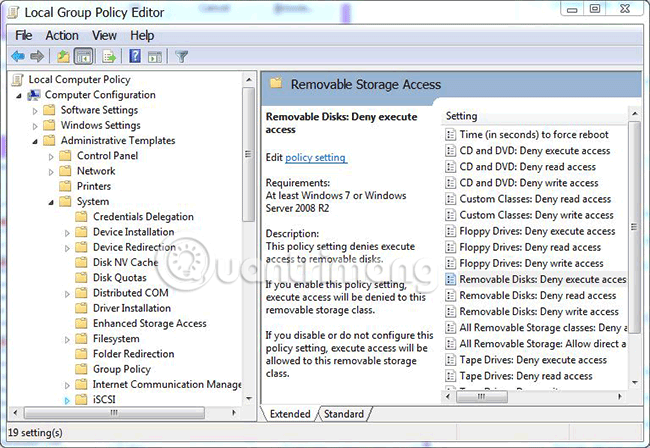Viewport: 650px width, 448px height.
Task: Click the policy setting link
Action: (x=315, y=157)
